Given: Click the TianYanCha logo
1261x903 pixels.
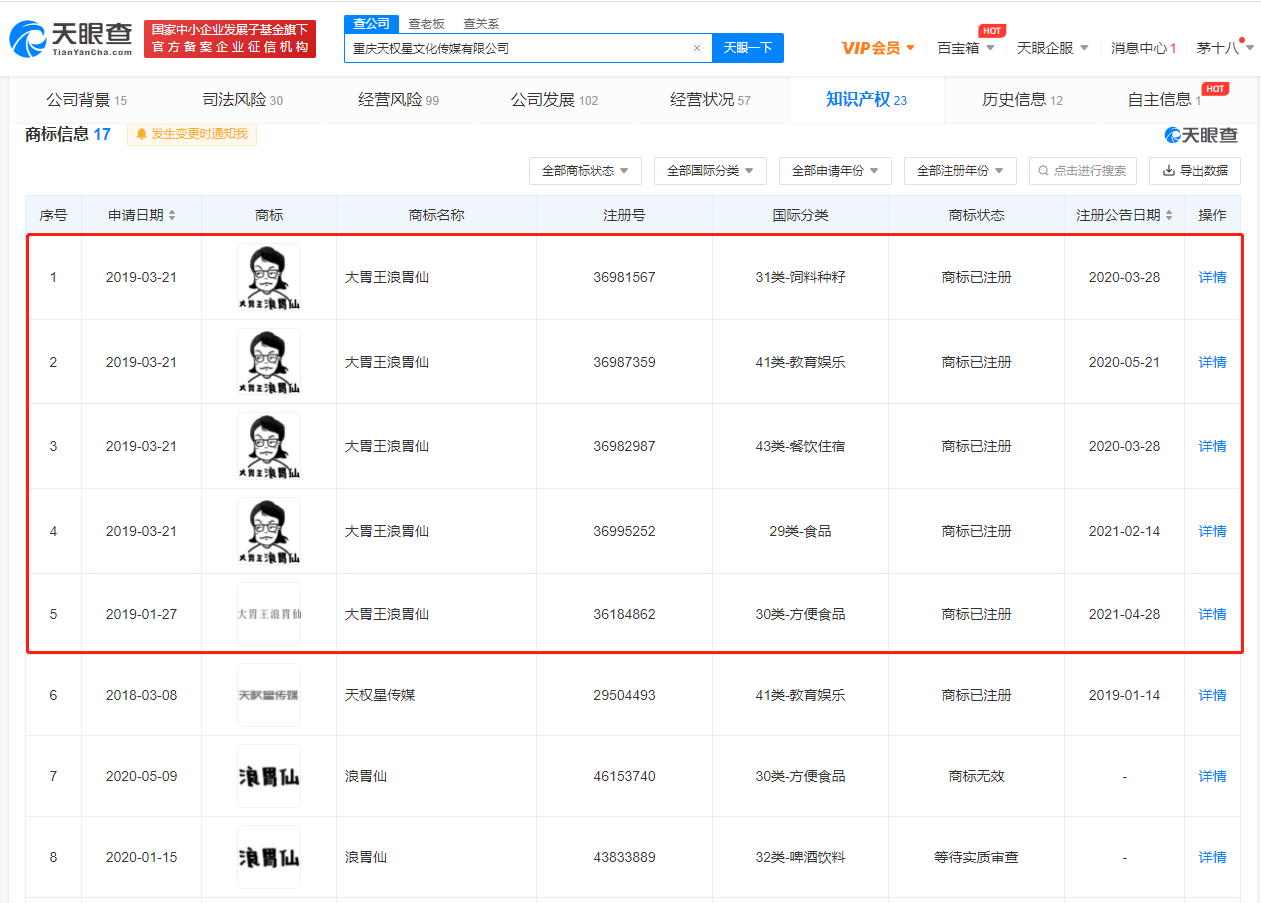Looking at the screenshot, I should point(71,39).
